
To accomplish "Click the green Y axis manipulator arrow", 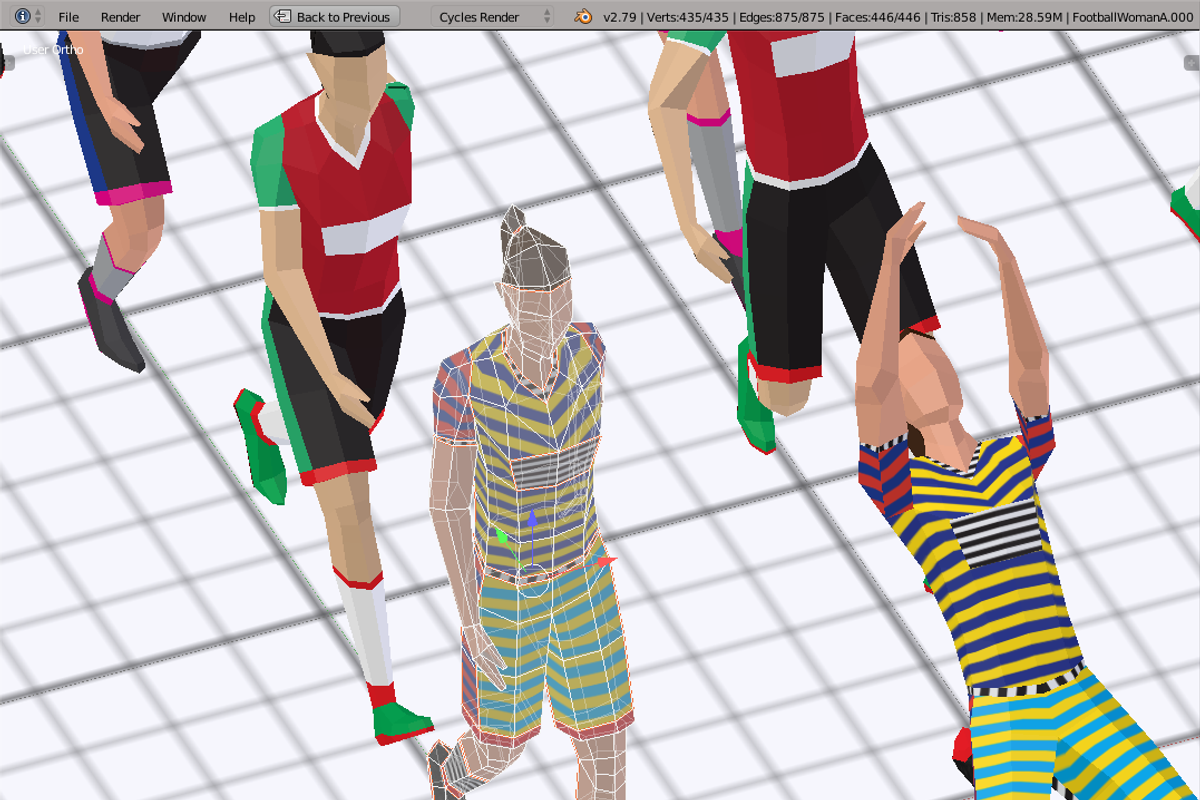I will pos(503,539).
